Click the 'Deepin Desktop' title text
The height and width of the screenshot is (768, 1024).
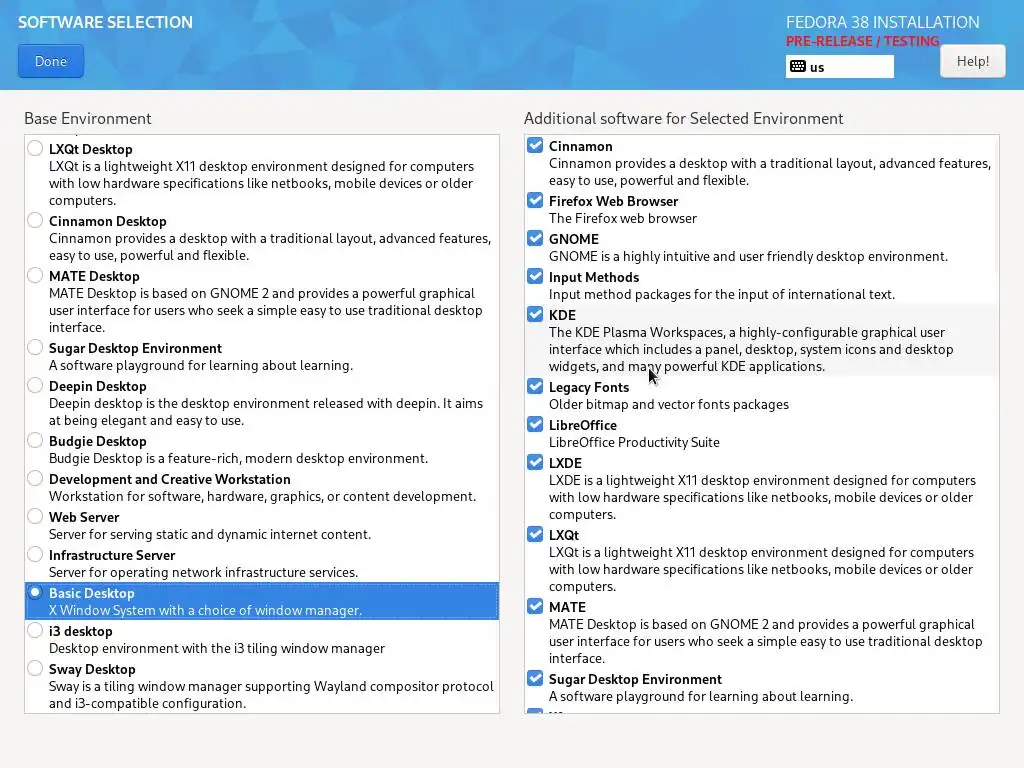click(98, 386)
